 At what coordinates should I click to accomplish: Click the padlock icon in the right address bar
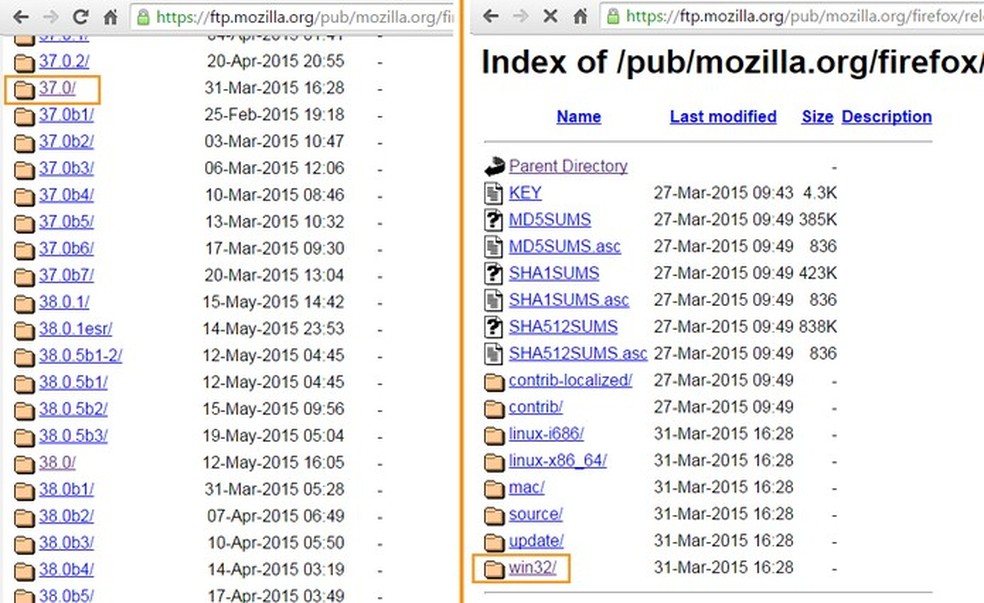612,15
